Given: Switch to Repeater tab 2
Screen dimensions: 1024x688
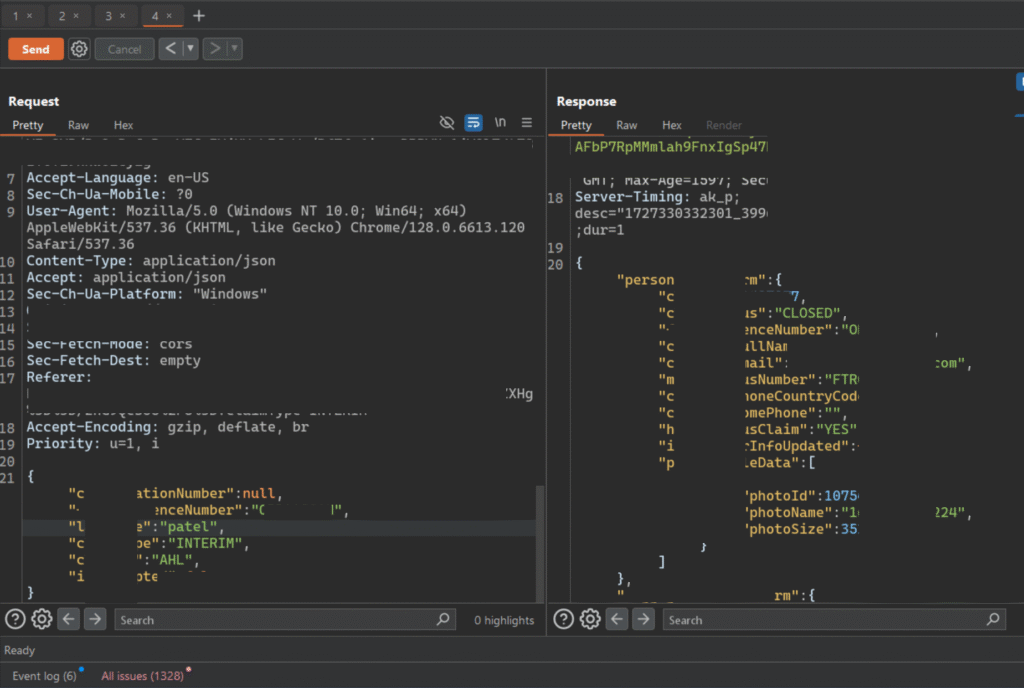Looking at the screenshot, I should [62, 16].
